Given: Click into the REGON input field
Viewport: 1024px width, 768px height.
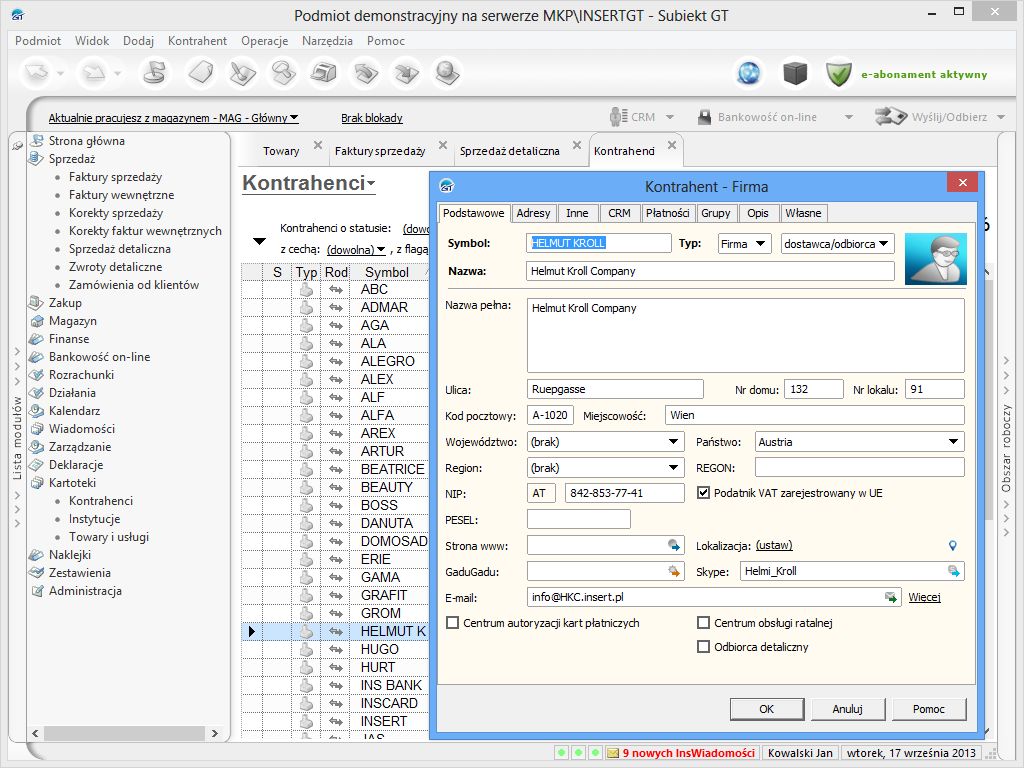Looking at the screenshot, I should pos(859,467).
